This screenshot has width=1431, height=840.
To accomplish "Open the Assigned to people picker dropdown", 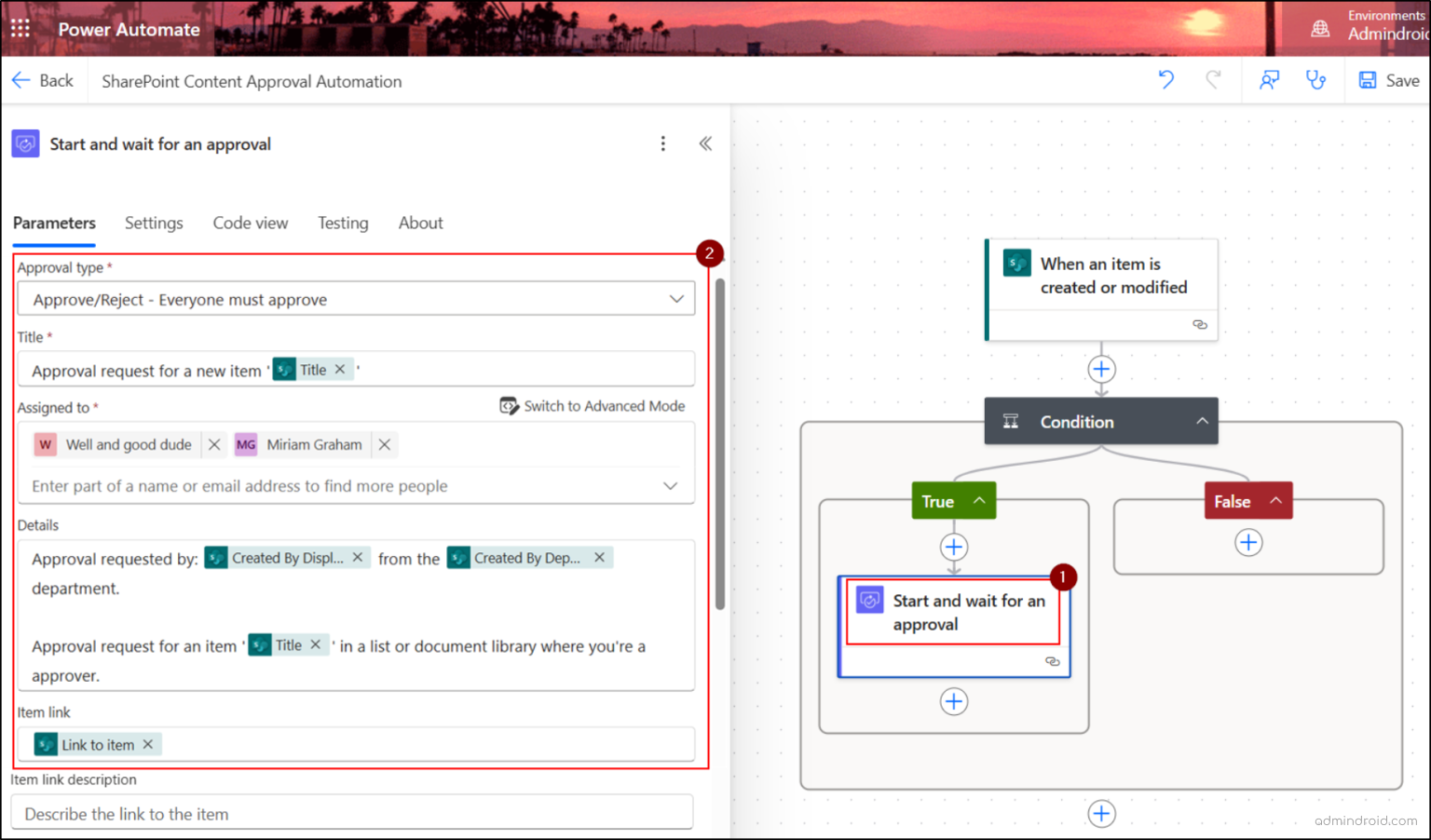I will [x=670, y=485].
